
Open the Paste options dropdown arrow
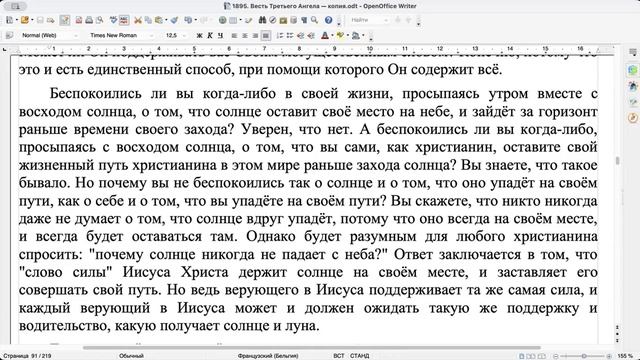click(166, 20)
